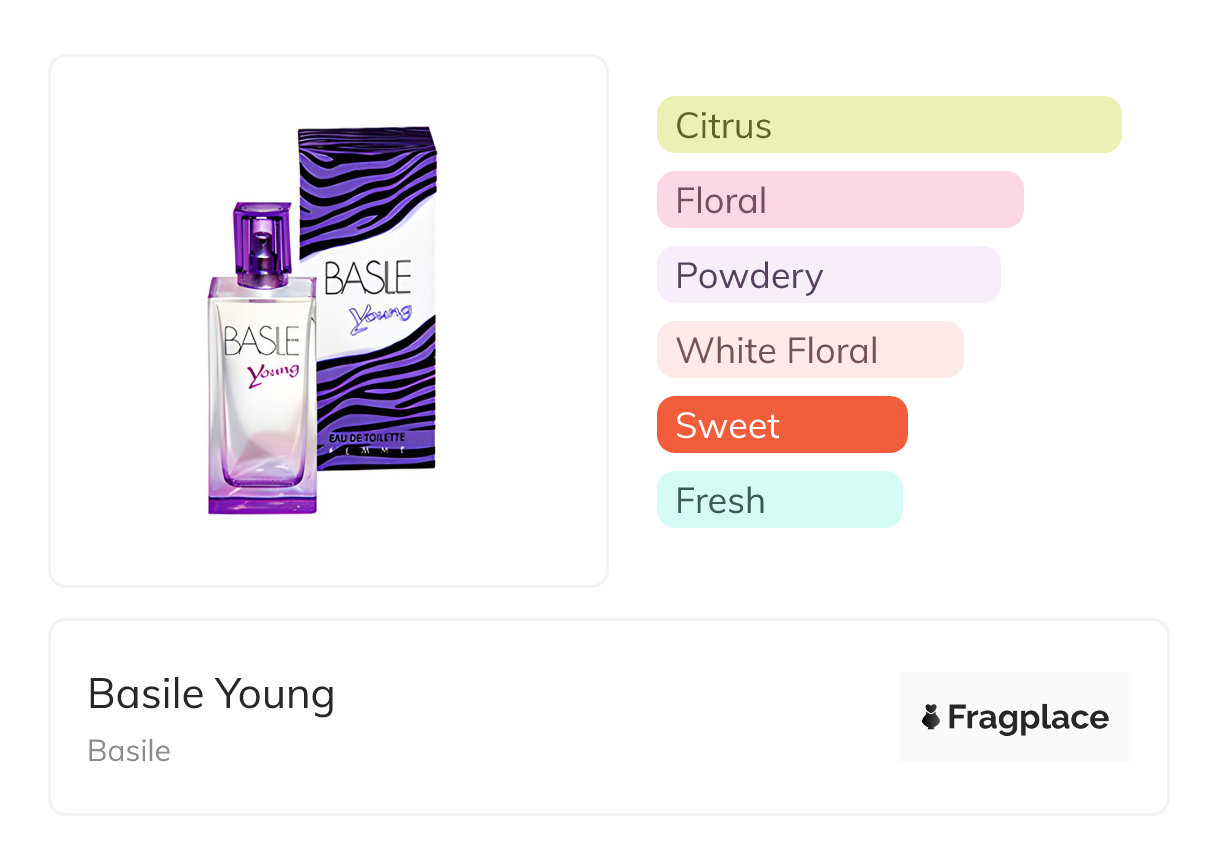
Task: Click the pink Young script on the bottle
Action: click(273, 373)
